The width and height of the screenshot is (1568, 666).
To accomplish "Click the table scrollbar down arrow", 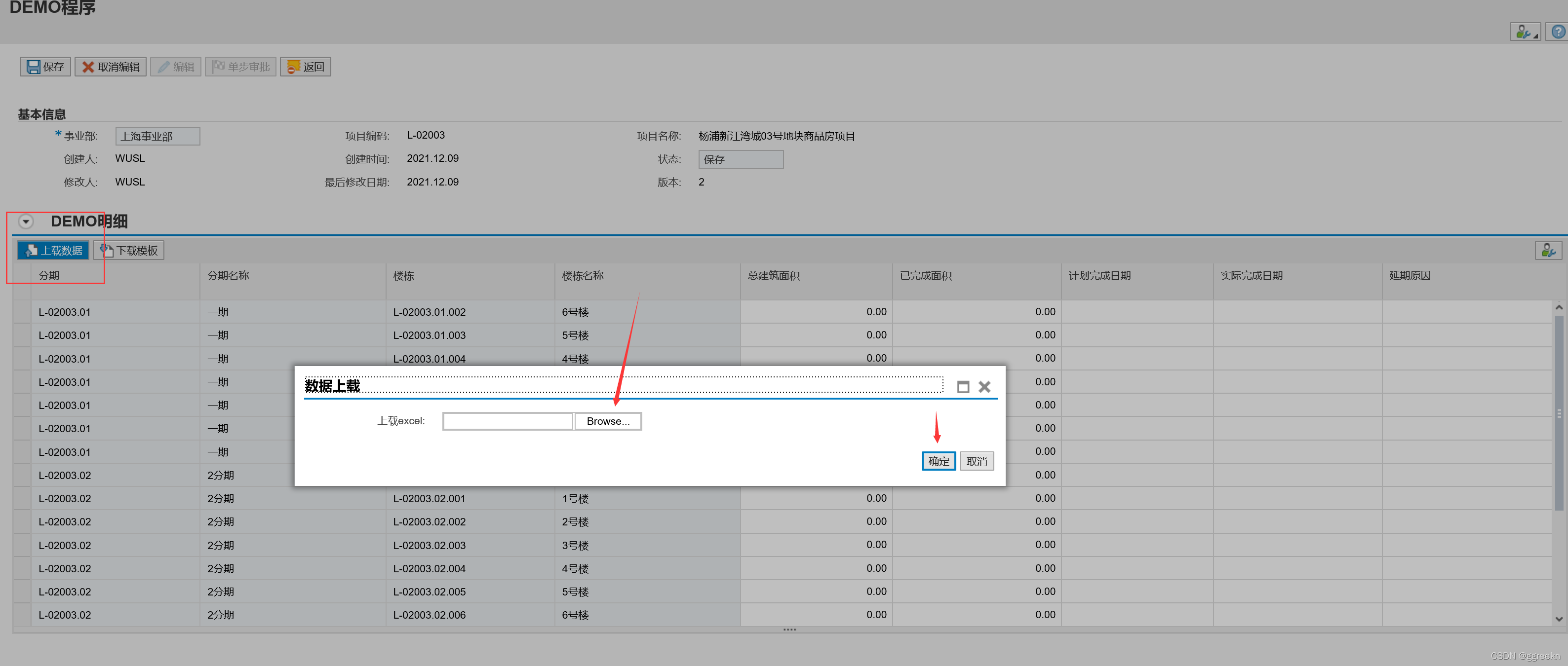I will pyautogui.click(x=1559, y=619).
